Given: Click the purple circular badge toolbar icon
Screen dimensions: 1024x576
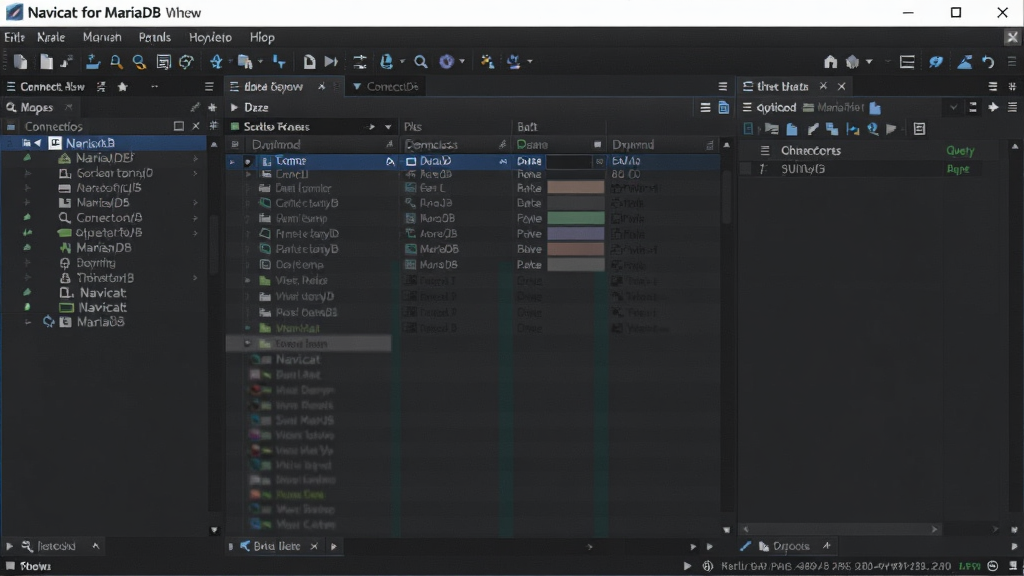Looking at the screenshot, I should coord(446,61).
